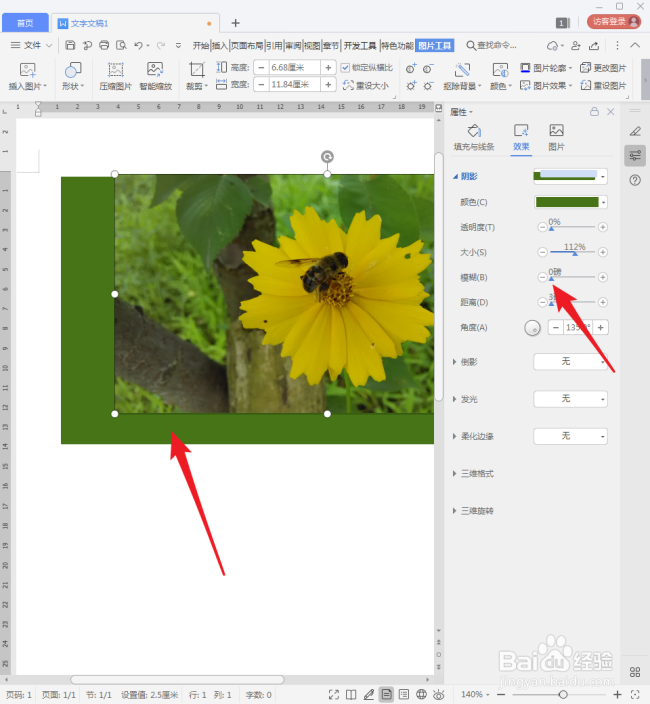Open the 特色功能 ribbon tab
This screenshot has width=650, height=704.
tap(397, 45)
